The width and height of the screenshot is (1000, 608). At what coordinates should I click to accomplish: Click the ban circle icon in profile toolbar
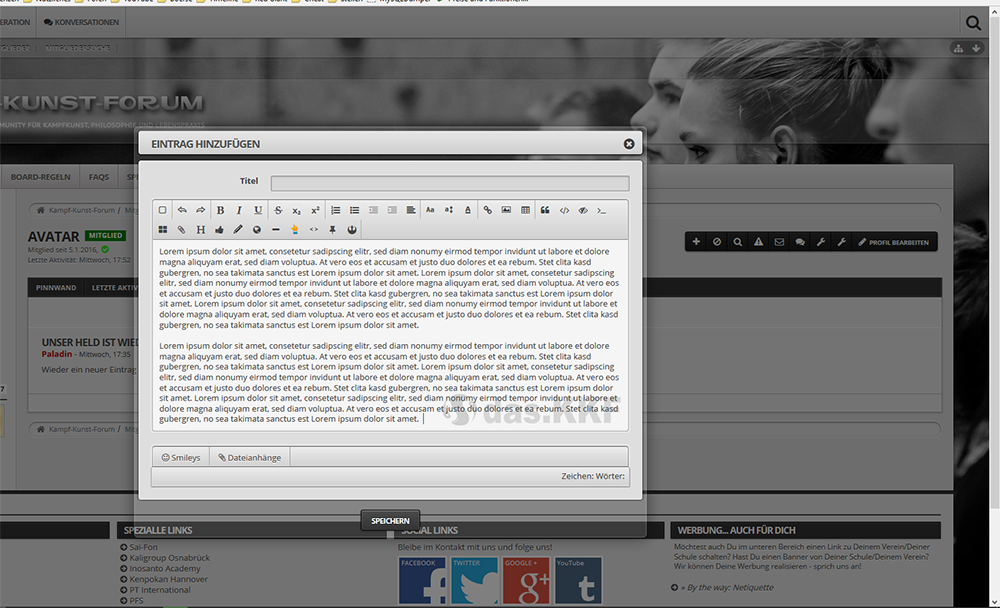tap(717, 242)
